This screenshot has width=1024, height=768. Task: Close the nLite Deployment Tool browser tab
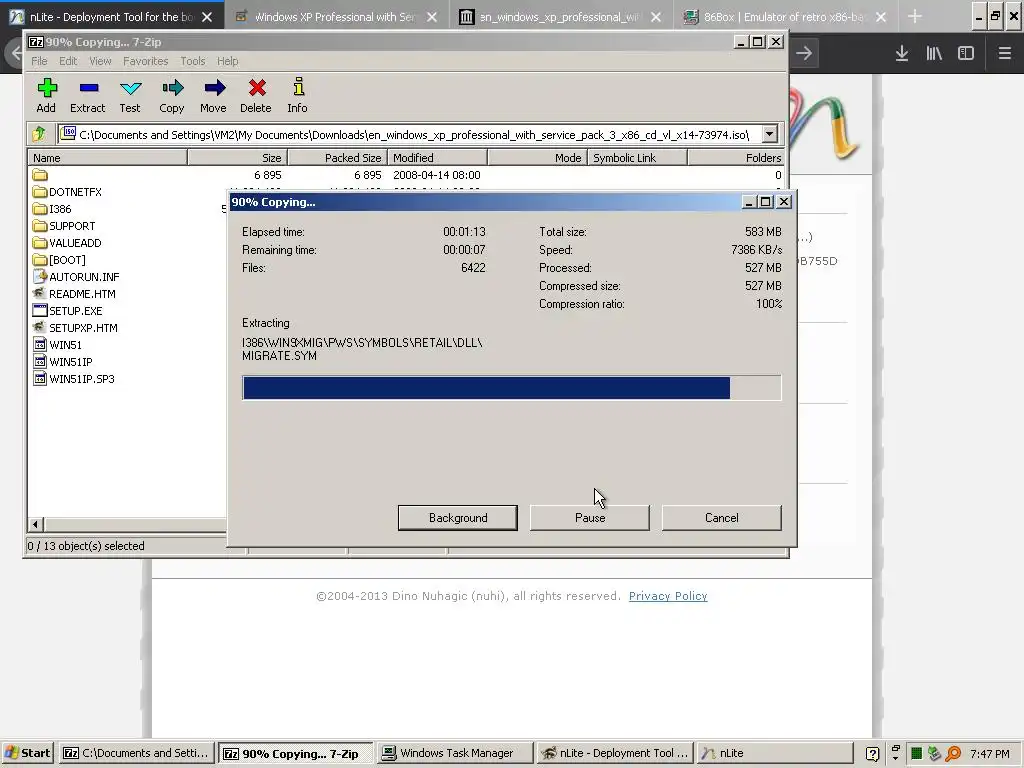click(x=207, y=17)
